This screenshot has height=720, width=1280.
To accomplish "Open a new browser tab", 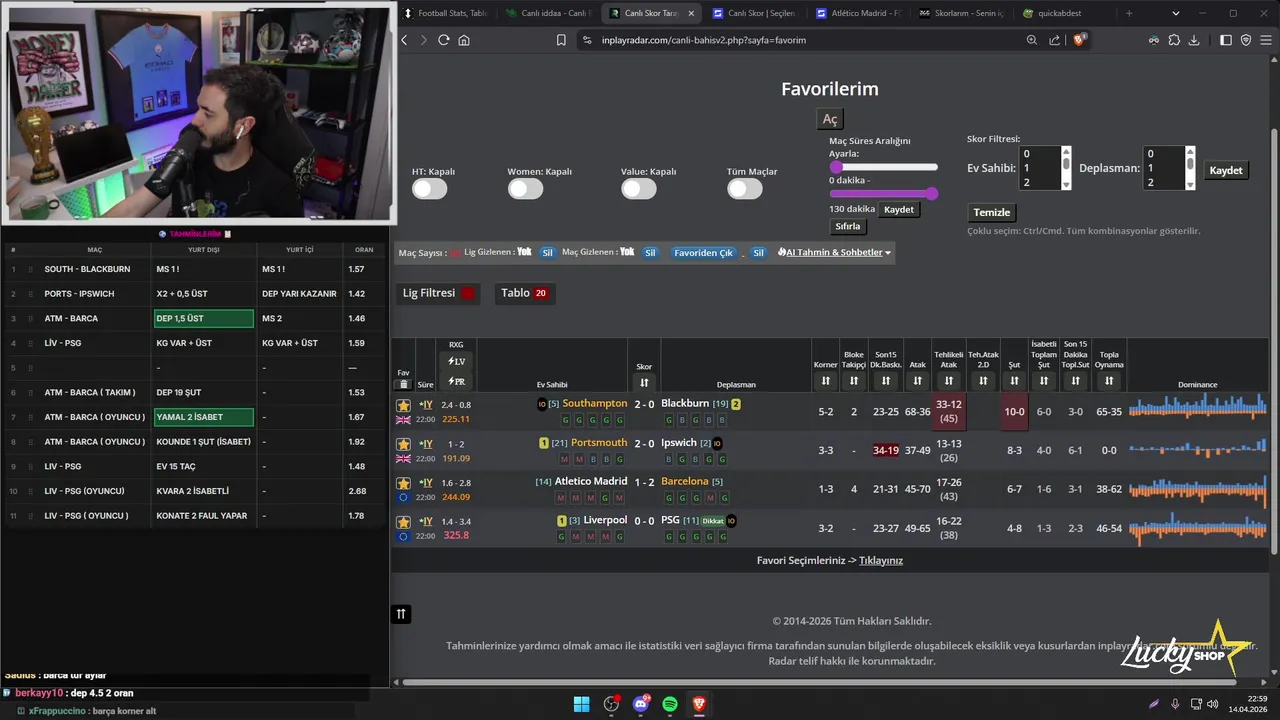I will click(x=1129, y=13).
